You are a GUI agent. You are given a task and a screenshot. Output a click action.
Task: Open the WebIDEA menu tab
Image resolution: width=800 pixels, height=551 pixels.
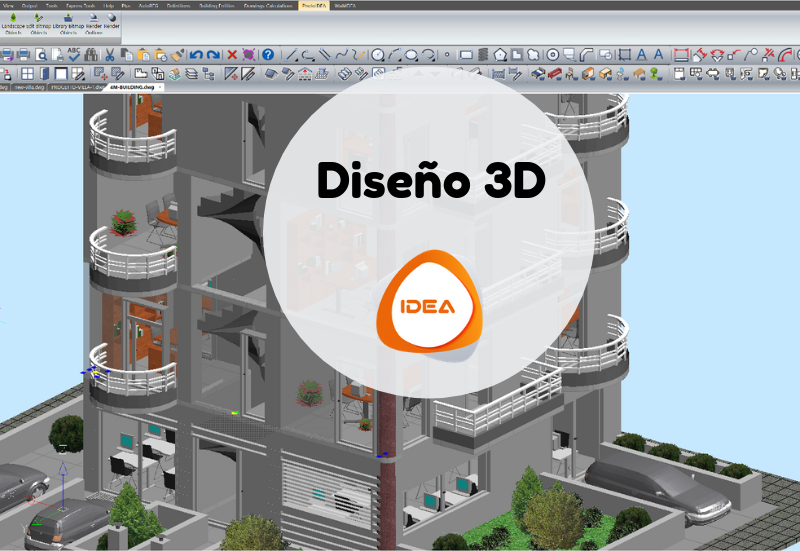point(345,6)
